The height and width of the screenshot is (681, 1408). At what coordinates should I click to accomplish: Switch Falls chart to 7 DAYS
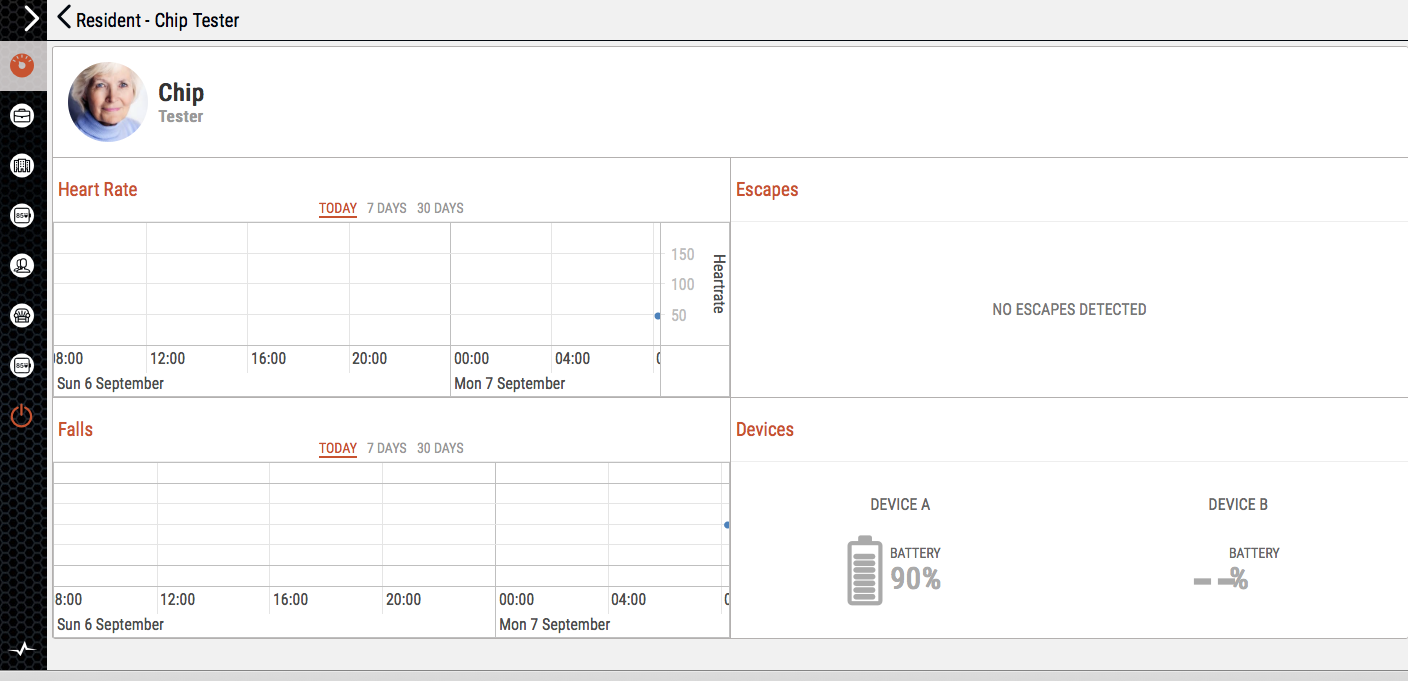(x=386, y=448)
